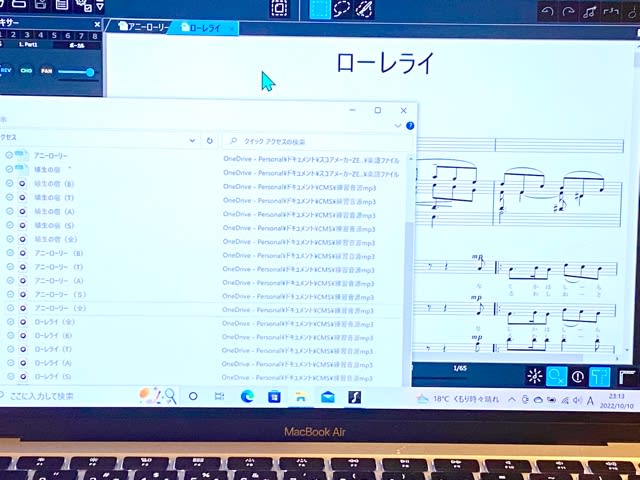The width and height of the screenshot is (640, 480).
Task: Open Cortana circle on taskbar
Action: coord(193,396)
